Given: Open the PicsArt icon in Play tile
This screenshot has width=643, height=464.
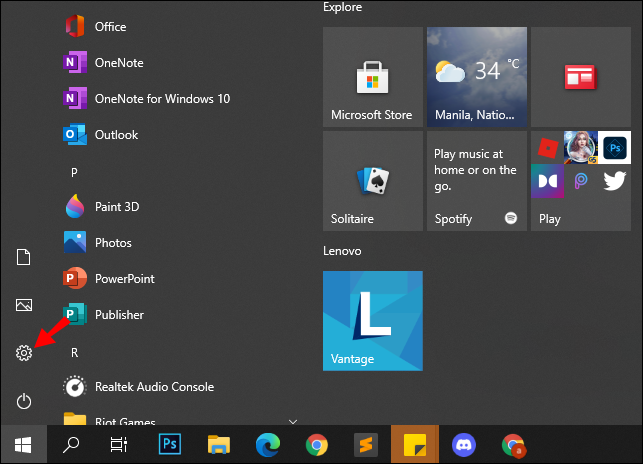Looking at the screenshot, I should pos(581,181).
